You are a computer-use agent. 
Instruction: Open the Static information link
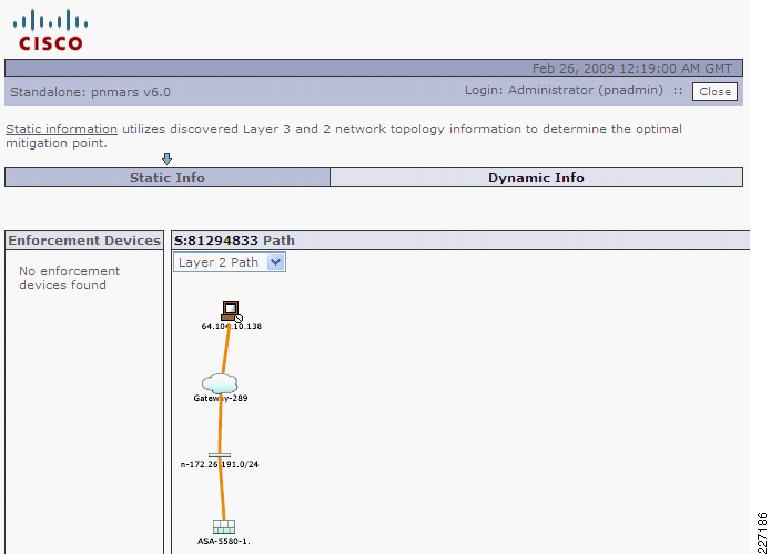tap(61, 129)
